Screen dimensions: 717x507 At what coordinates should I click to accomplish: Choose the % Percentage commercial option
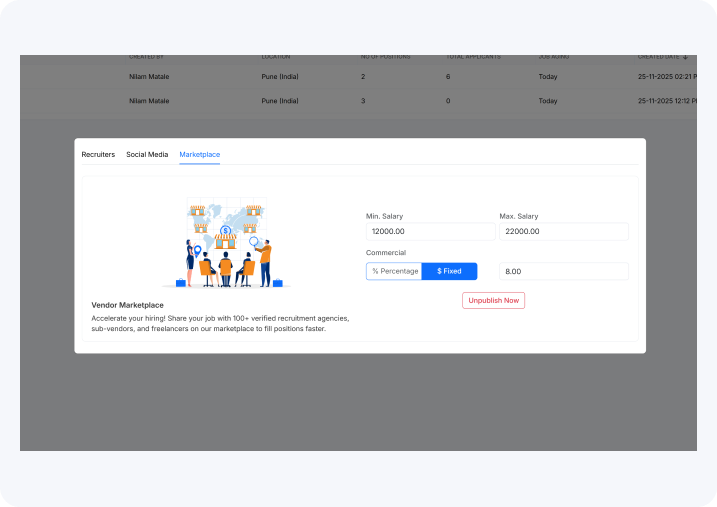pyautogui.click(x=394, y=271)
